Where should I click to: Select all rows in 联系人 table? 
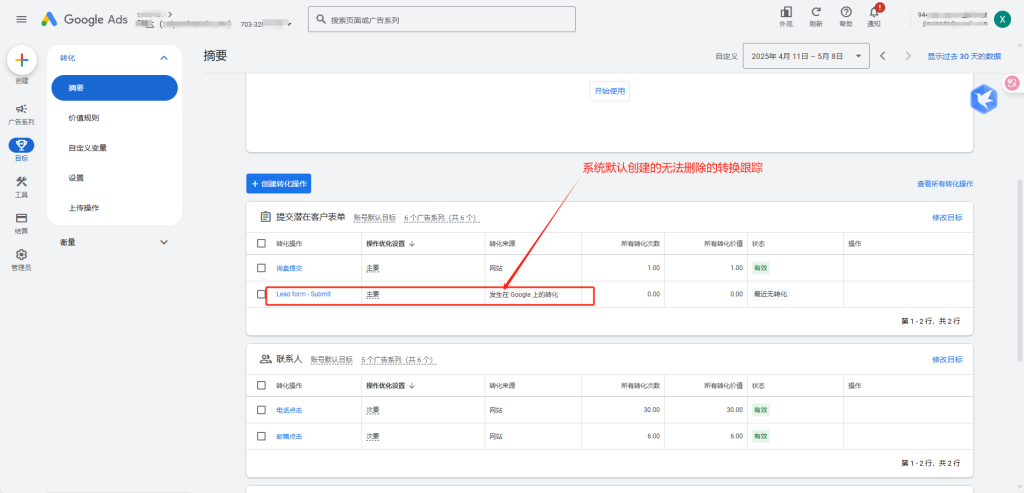[x=261, y=385]
